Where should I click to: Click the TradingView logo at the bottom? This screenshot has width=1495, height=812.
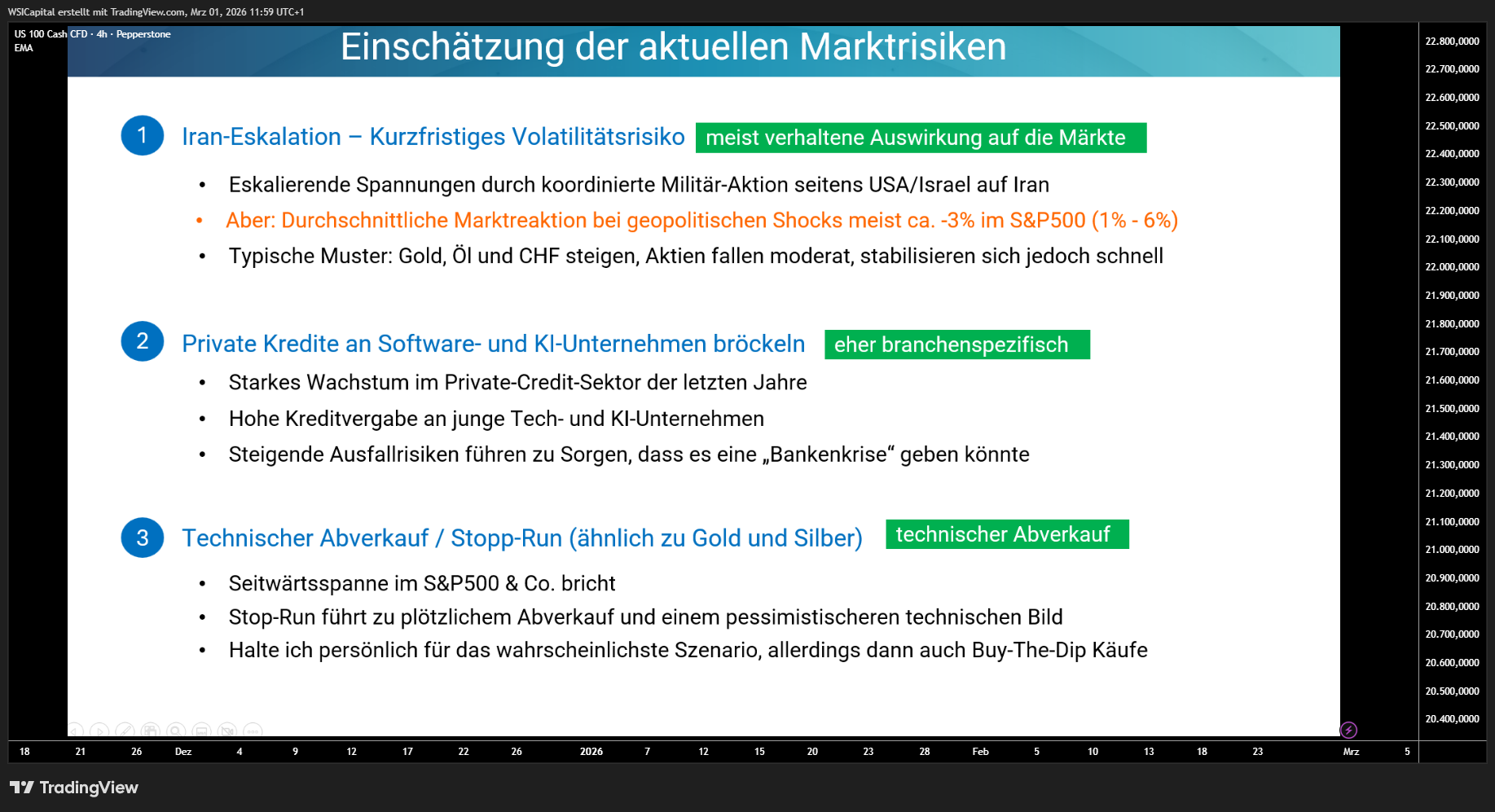(74, 788)
